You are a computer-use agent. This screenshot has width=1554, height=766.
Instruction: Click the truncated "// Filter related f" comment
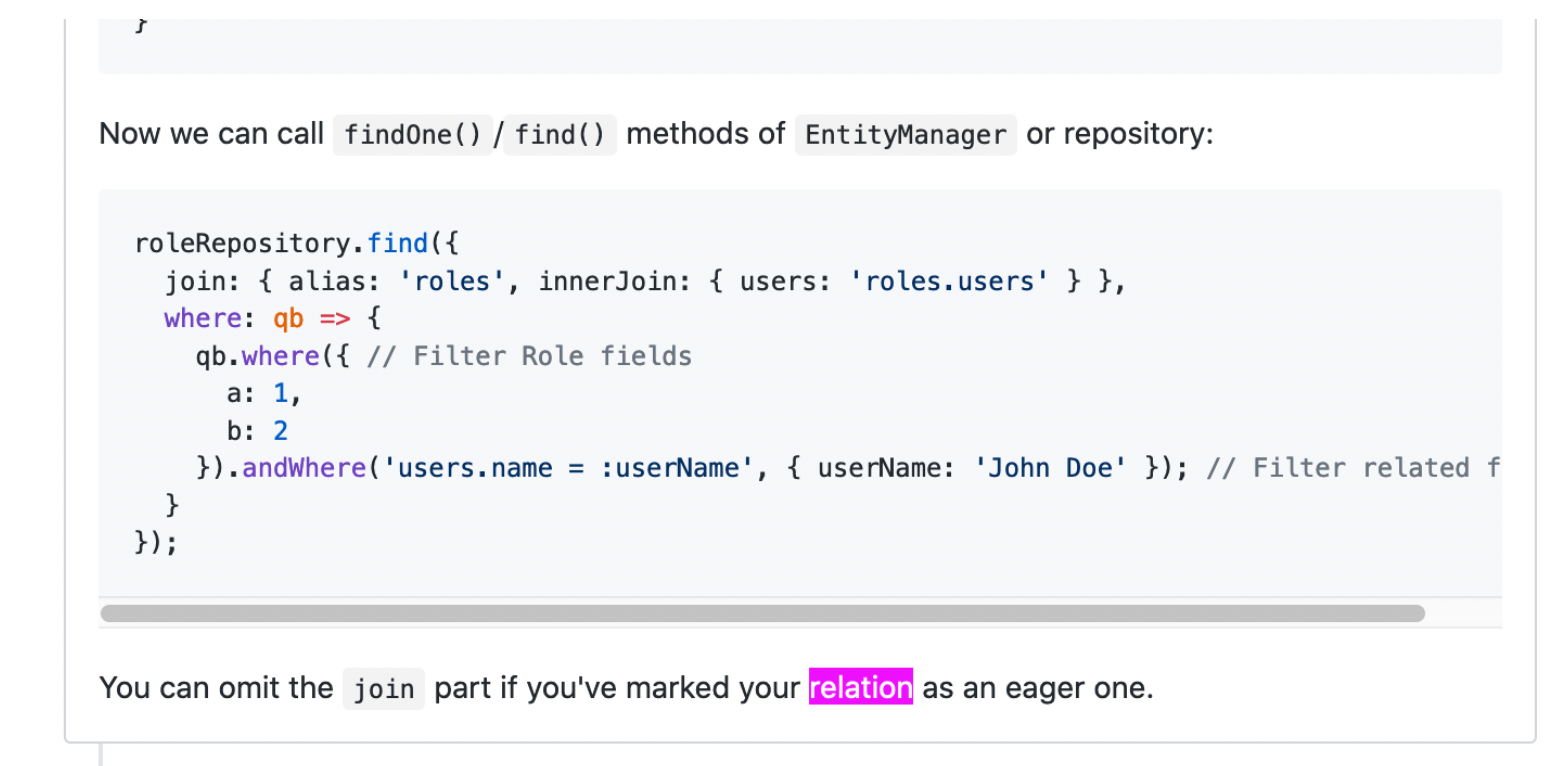click(x=1376, y=468)
